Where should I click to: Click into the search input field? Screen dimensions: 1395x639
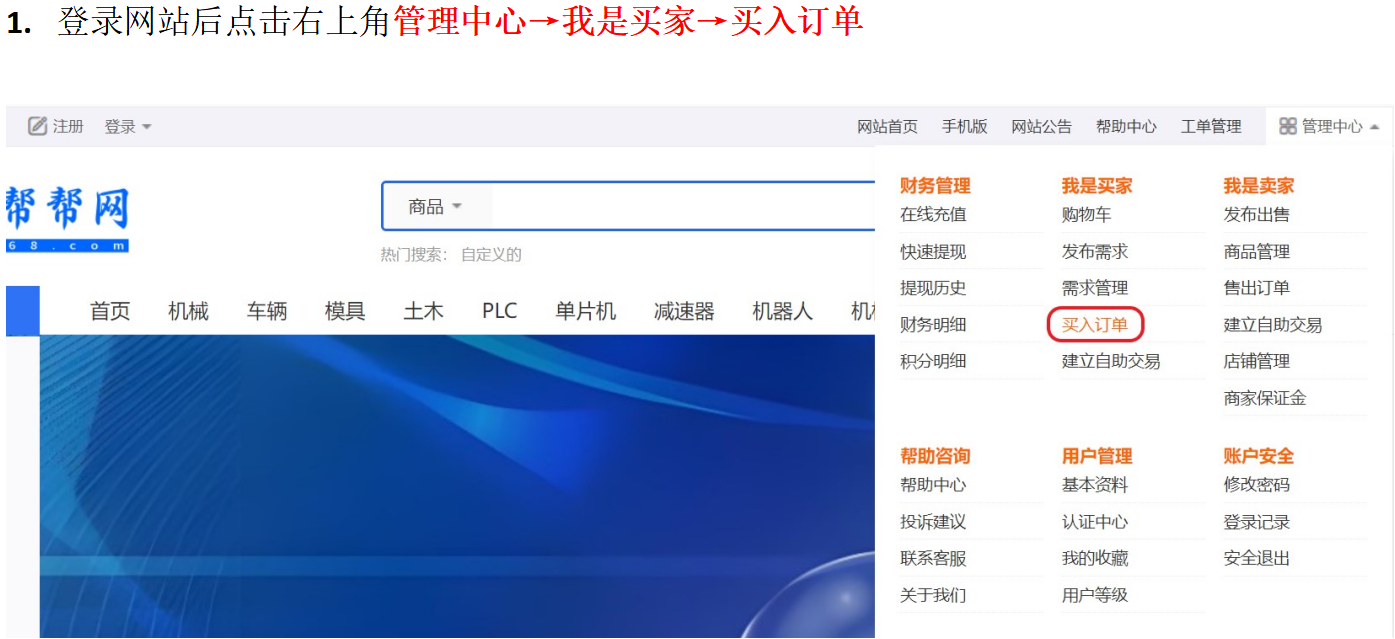(x=680, y=207)
